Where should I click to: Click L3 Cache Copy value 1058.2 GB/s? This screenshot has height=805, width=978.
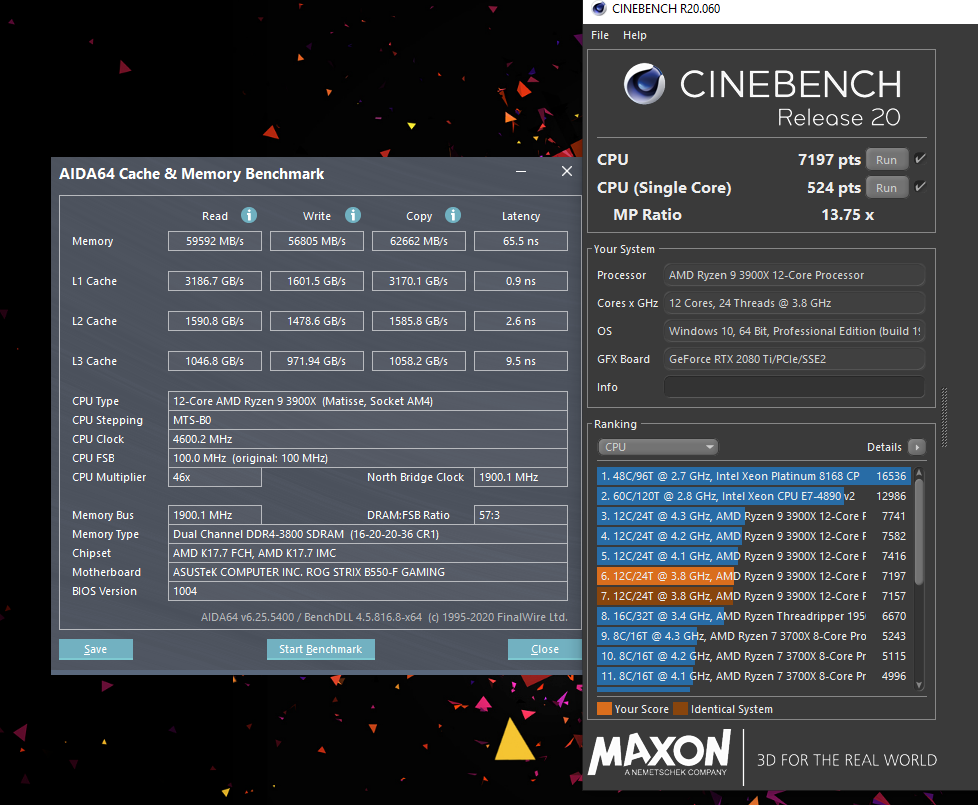coord(419,360)
